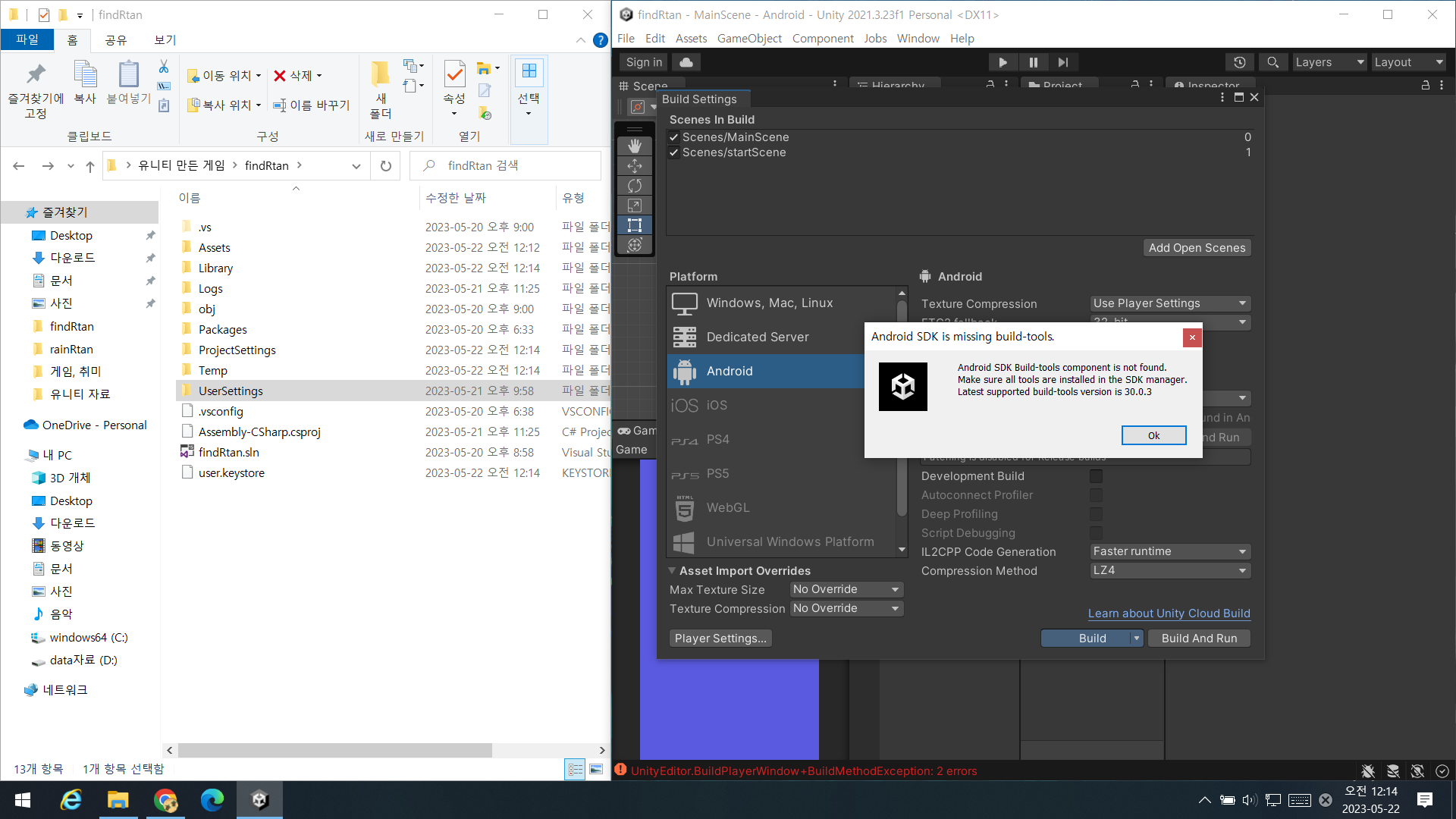Open the Windows notification center
The image size is (1456, 819).
coord(1425,800)
